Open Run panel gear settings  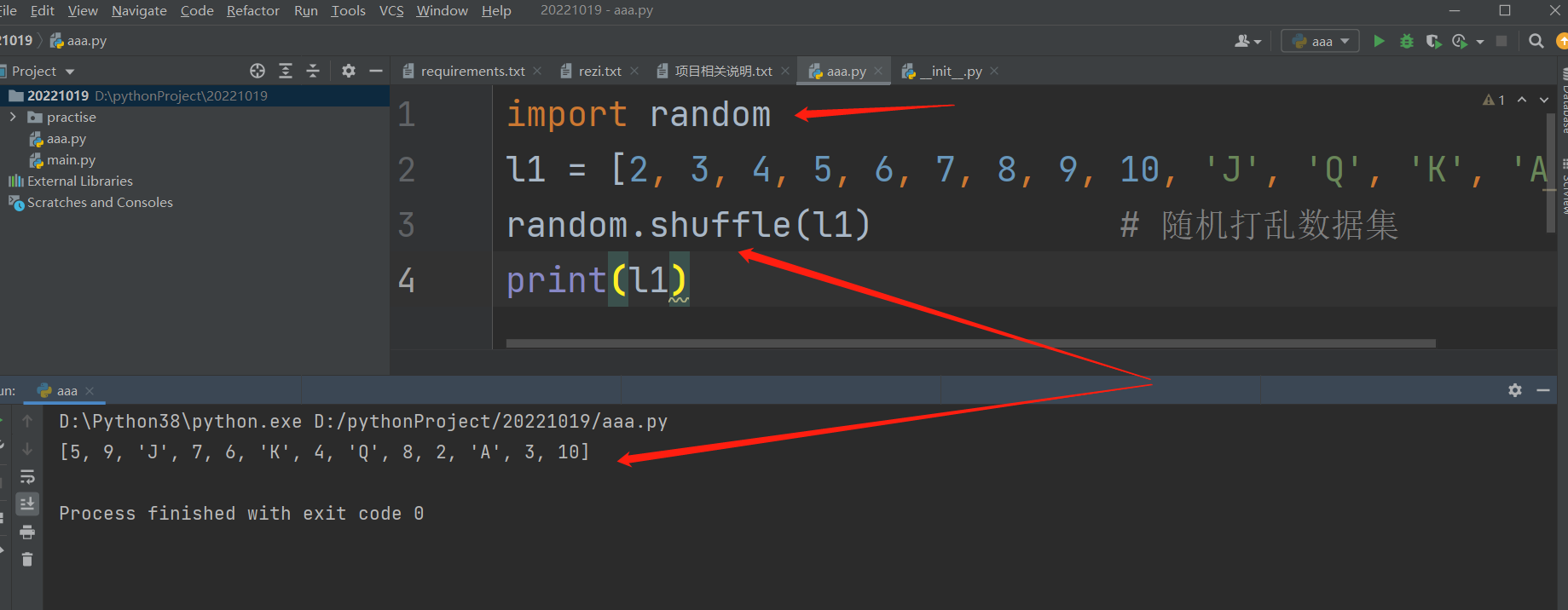pos(1515,390)
